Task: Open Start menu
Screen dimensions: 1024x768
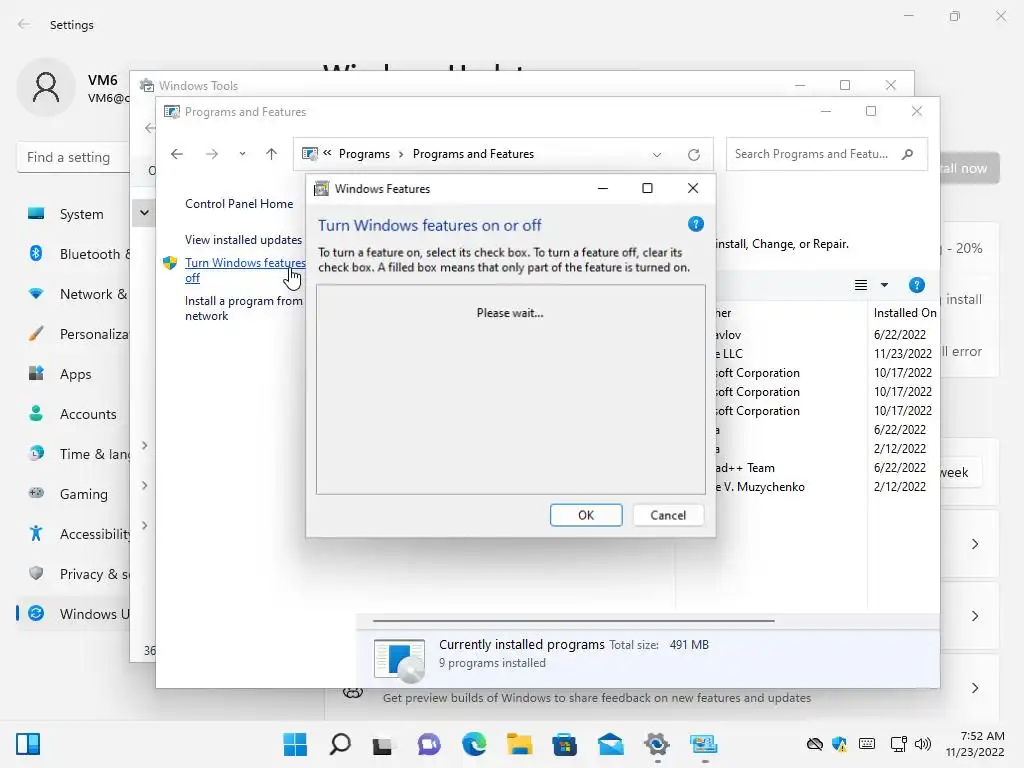Action: point(295,744)
